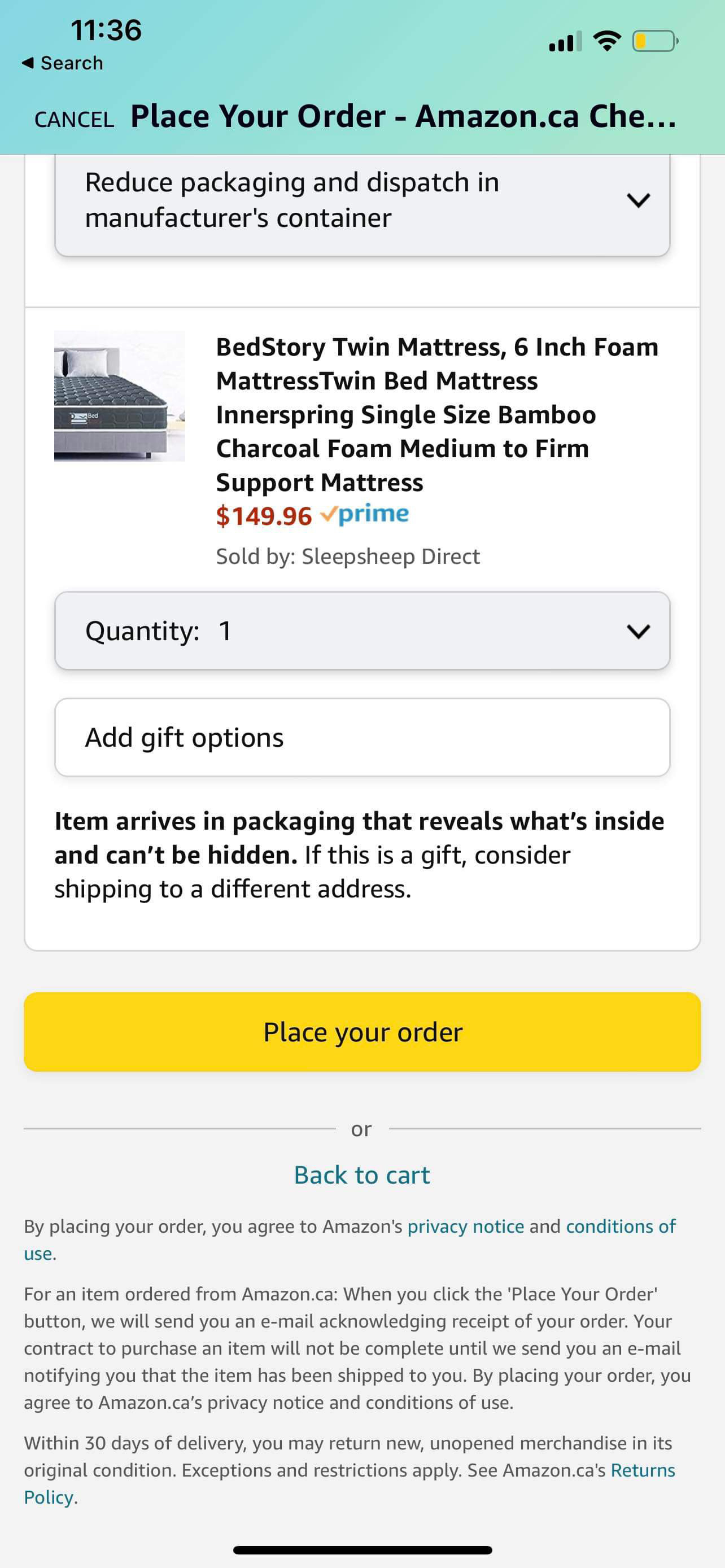Tap the battery indicator icon
The image size is (725, 1568).
656,41
